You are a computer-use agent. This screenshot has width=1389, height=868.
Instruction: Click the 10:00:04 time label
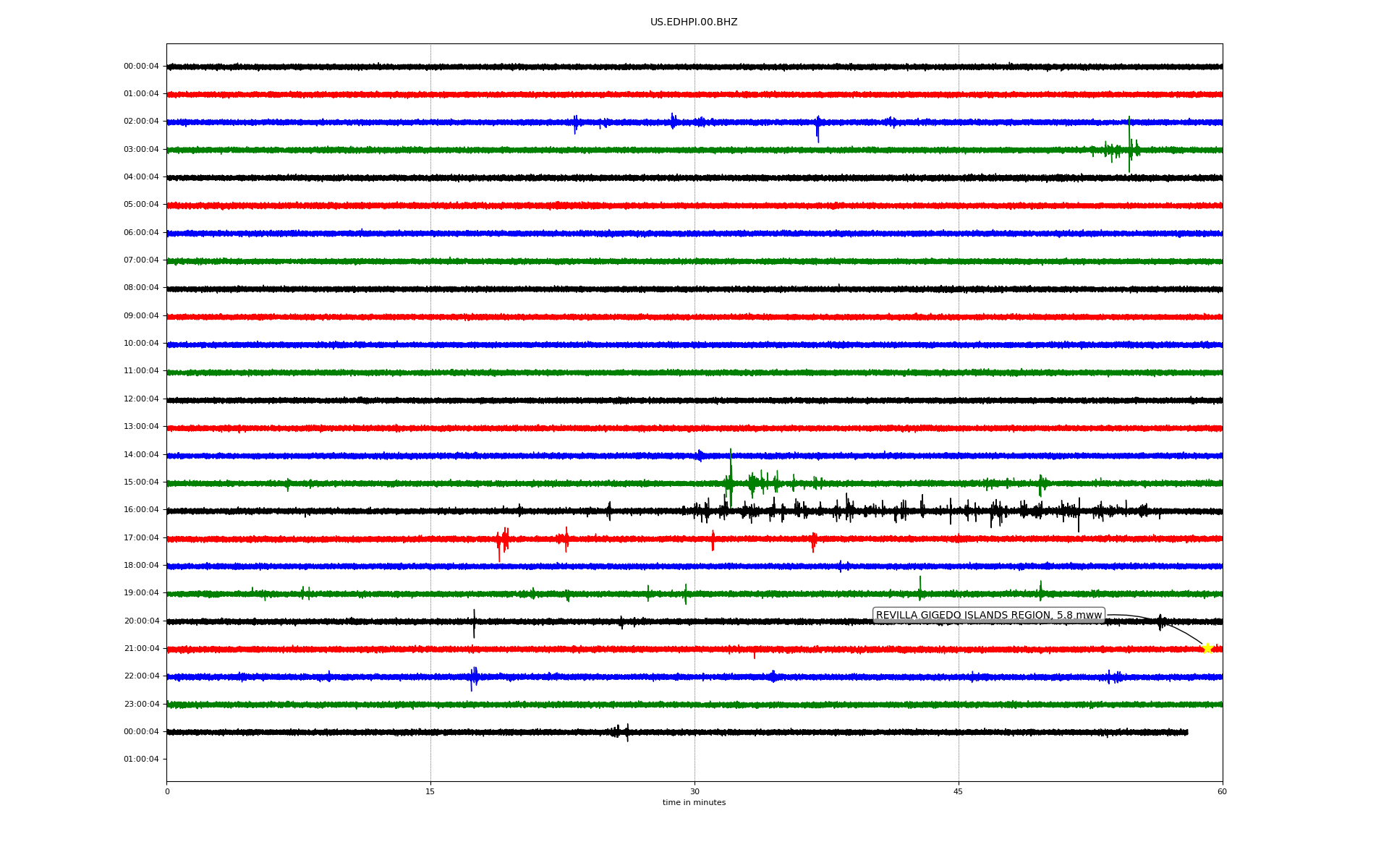pyautogui.click(x=141, y=344)
